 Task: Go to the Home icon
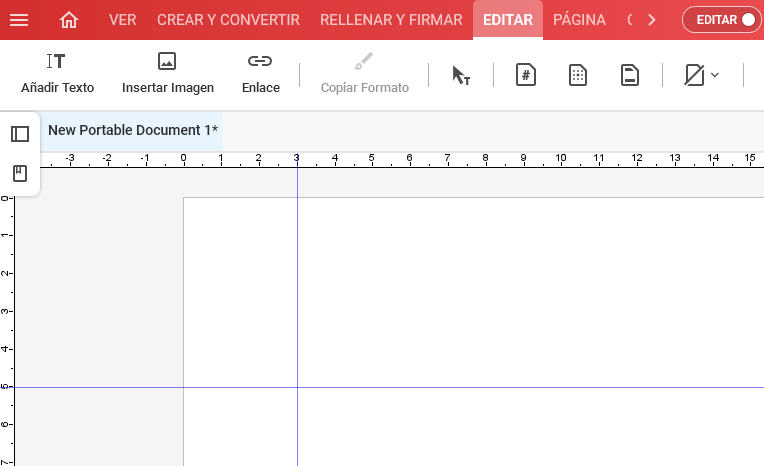[69, 20]
